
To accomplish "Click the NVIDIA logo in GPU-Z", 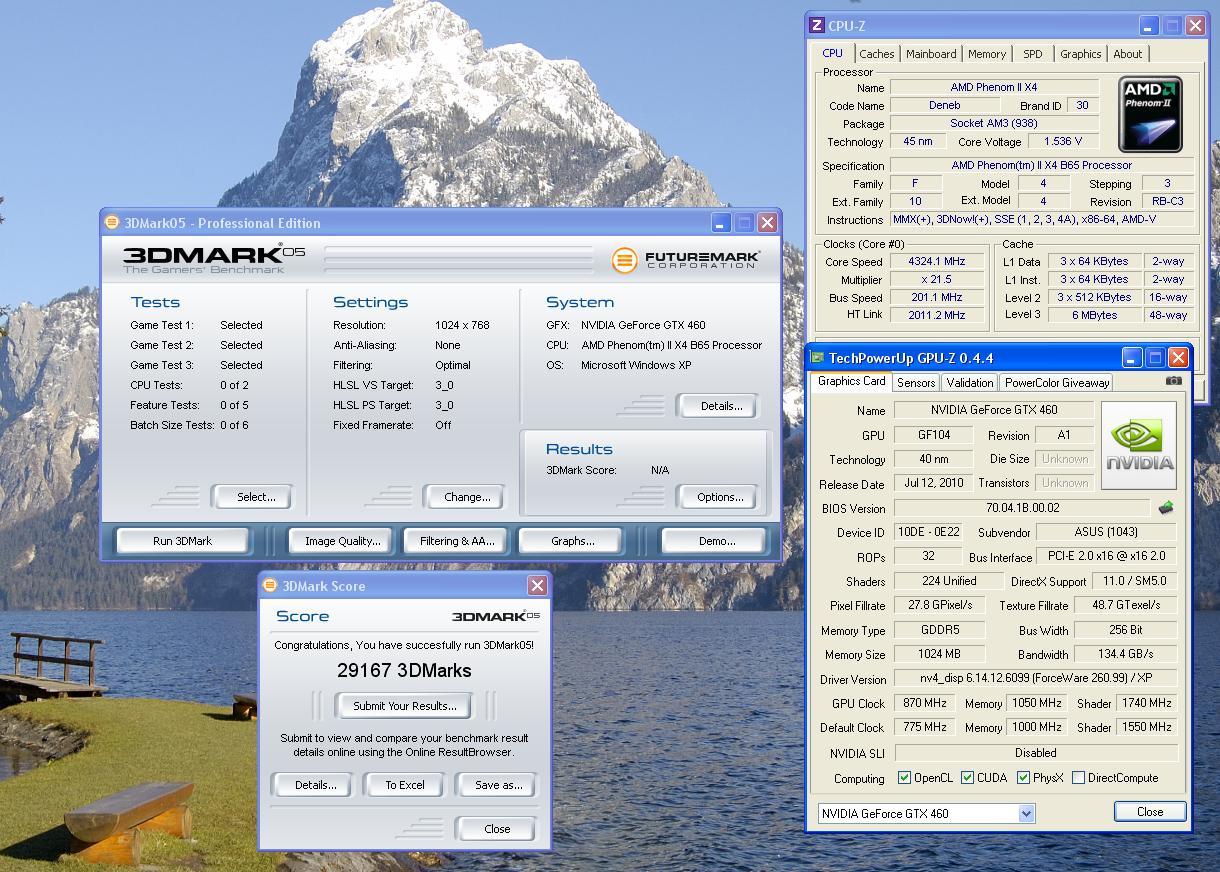I will pos(1139,447).
